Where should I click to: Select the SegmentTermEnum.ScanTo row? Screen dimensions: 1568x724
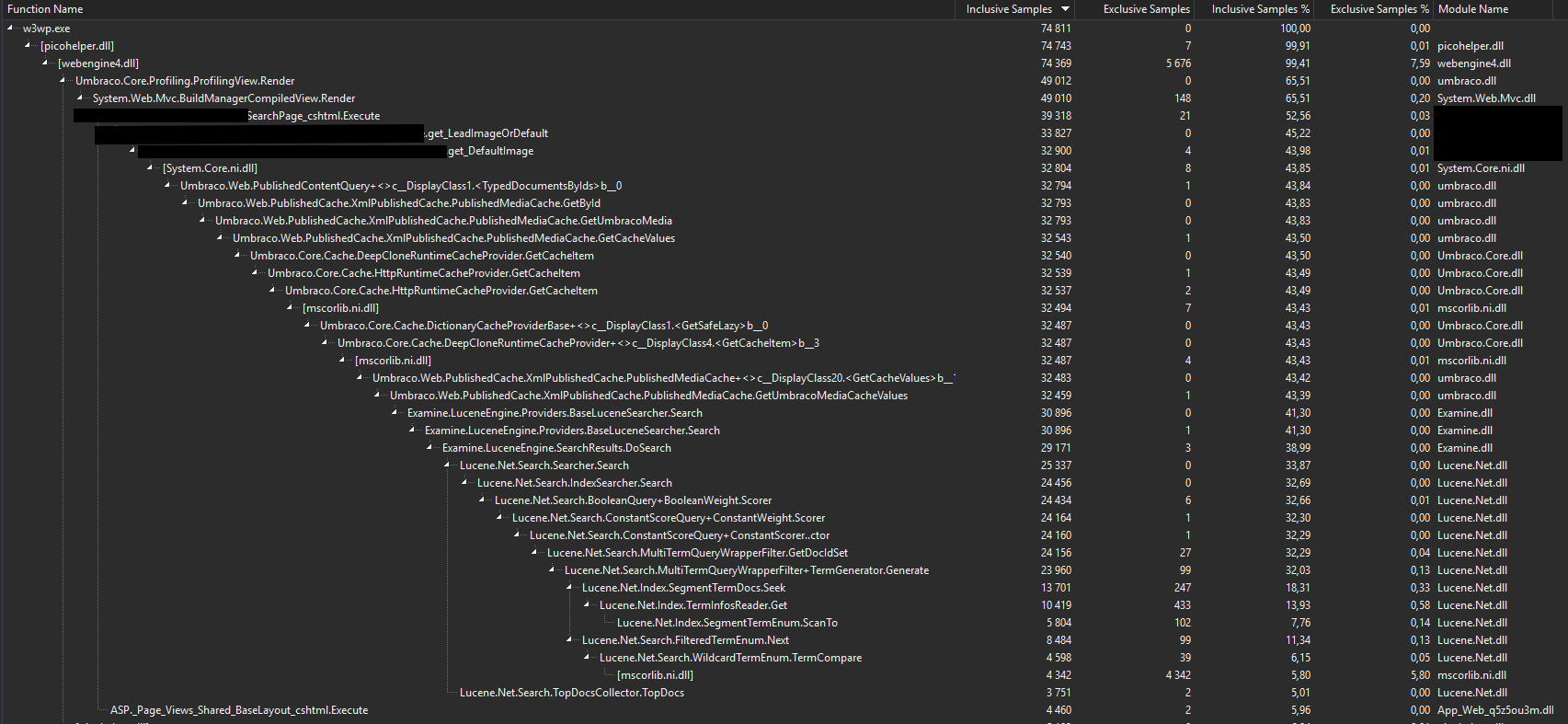[x=784, y=623]
